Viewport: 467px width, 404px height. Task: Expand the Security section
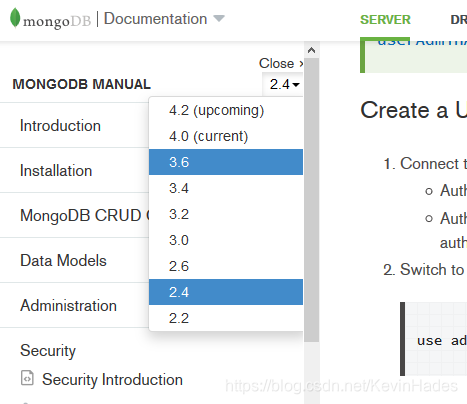(48, 351)
